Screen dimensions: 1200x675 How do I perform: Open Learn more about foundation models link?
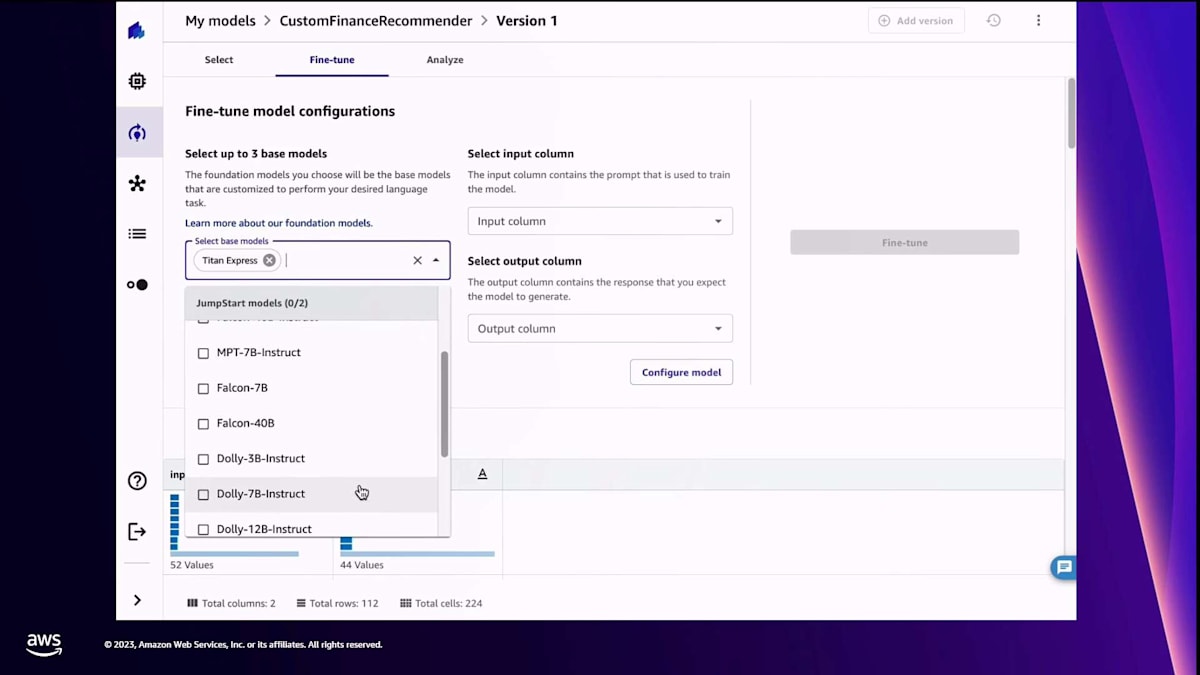(x=278, y=223)
